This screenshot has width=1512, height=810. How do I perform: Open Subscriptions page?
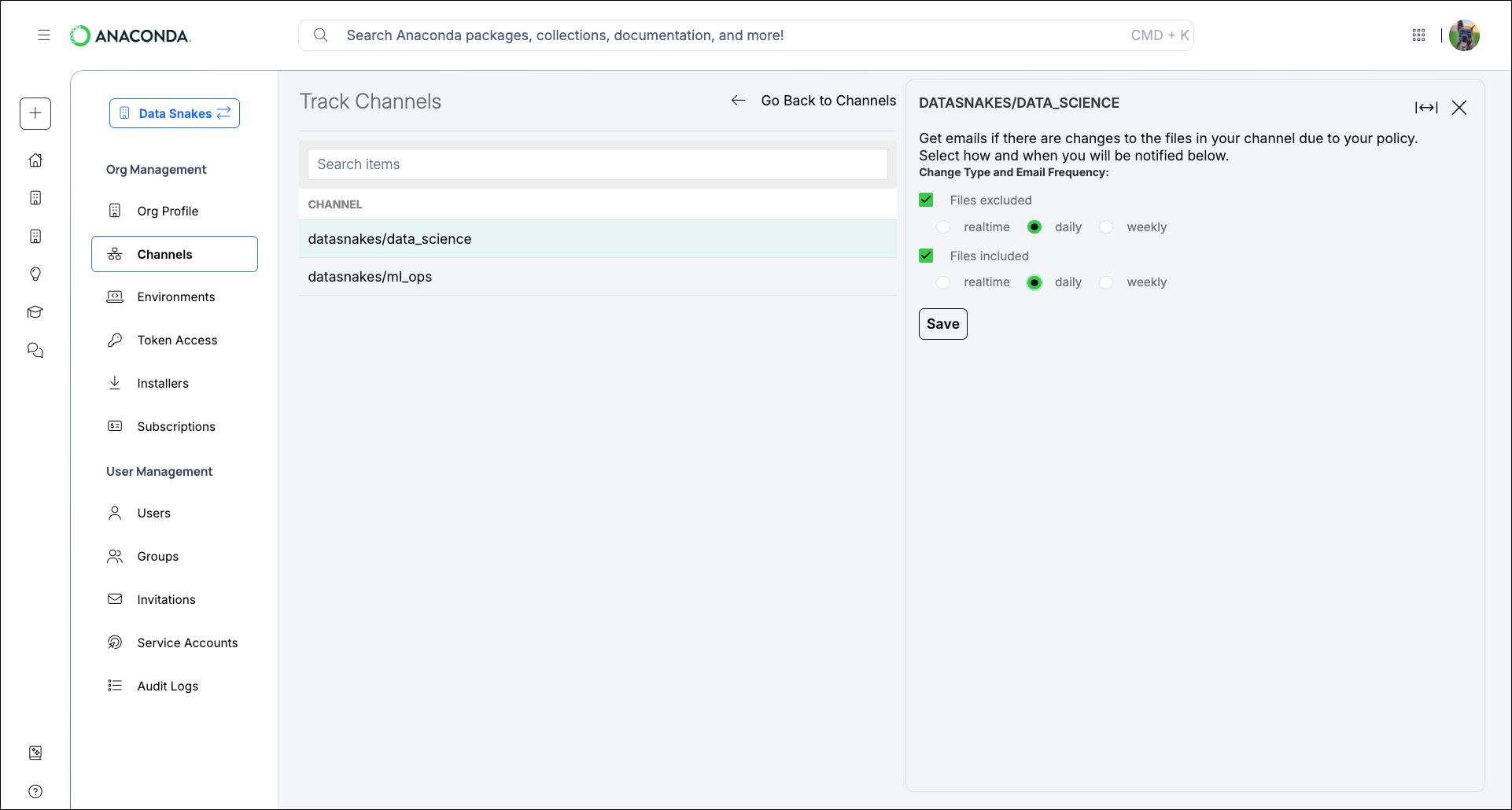pos(175,426)
